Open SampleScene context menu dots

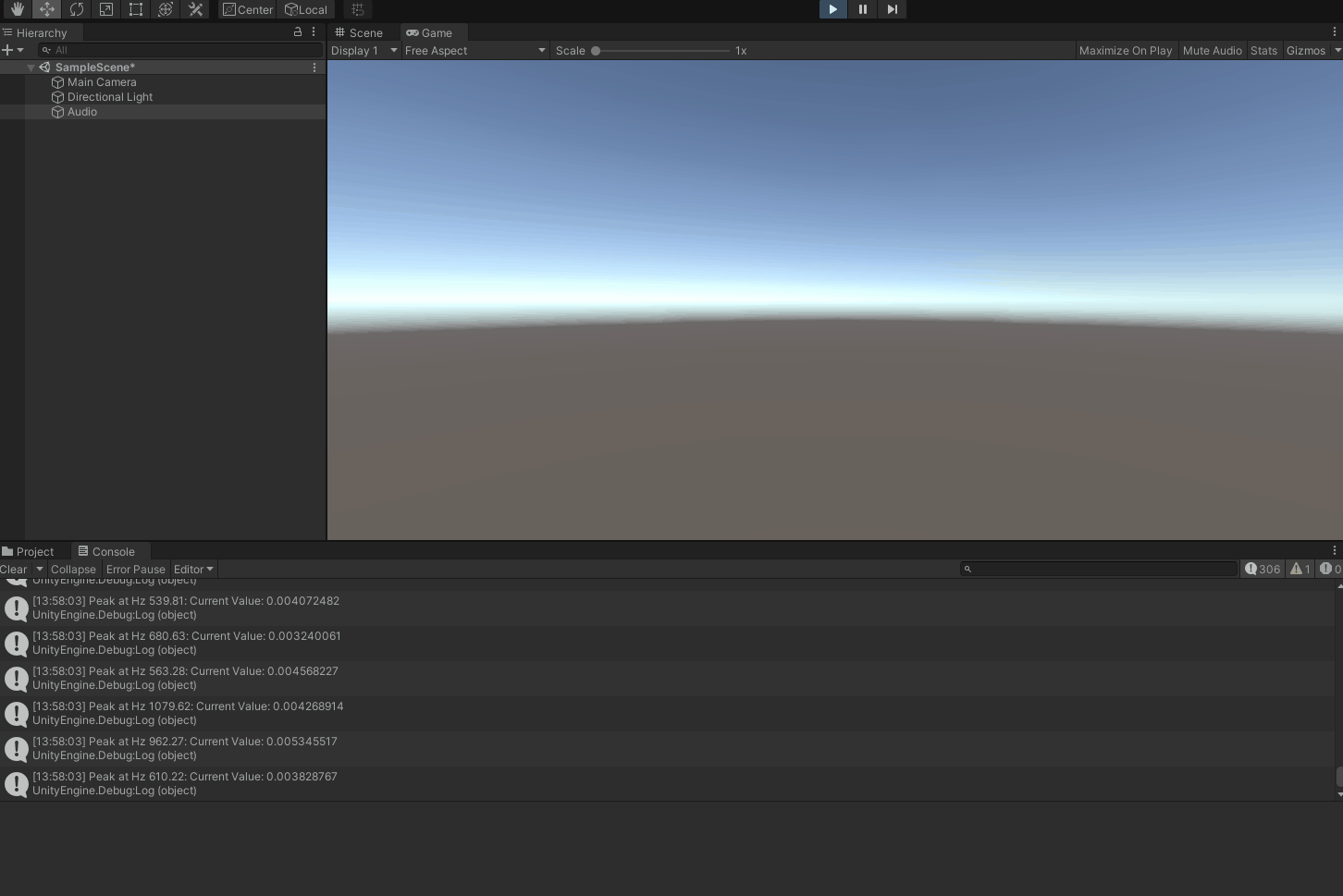point(314,68)
